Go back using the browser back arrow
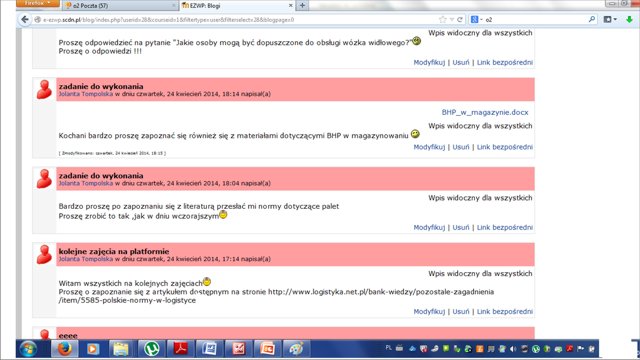Viewport: 640px width, 360px height. [x=25, y=19]
